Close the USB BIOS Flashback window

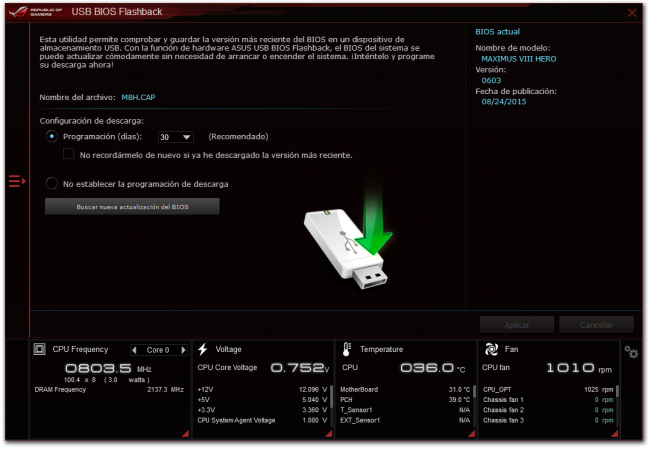click(x=632, y=12)
